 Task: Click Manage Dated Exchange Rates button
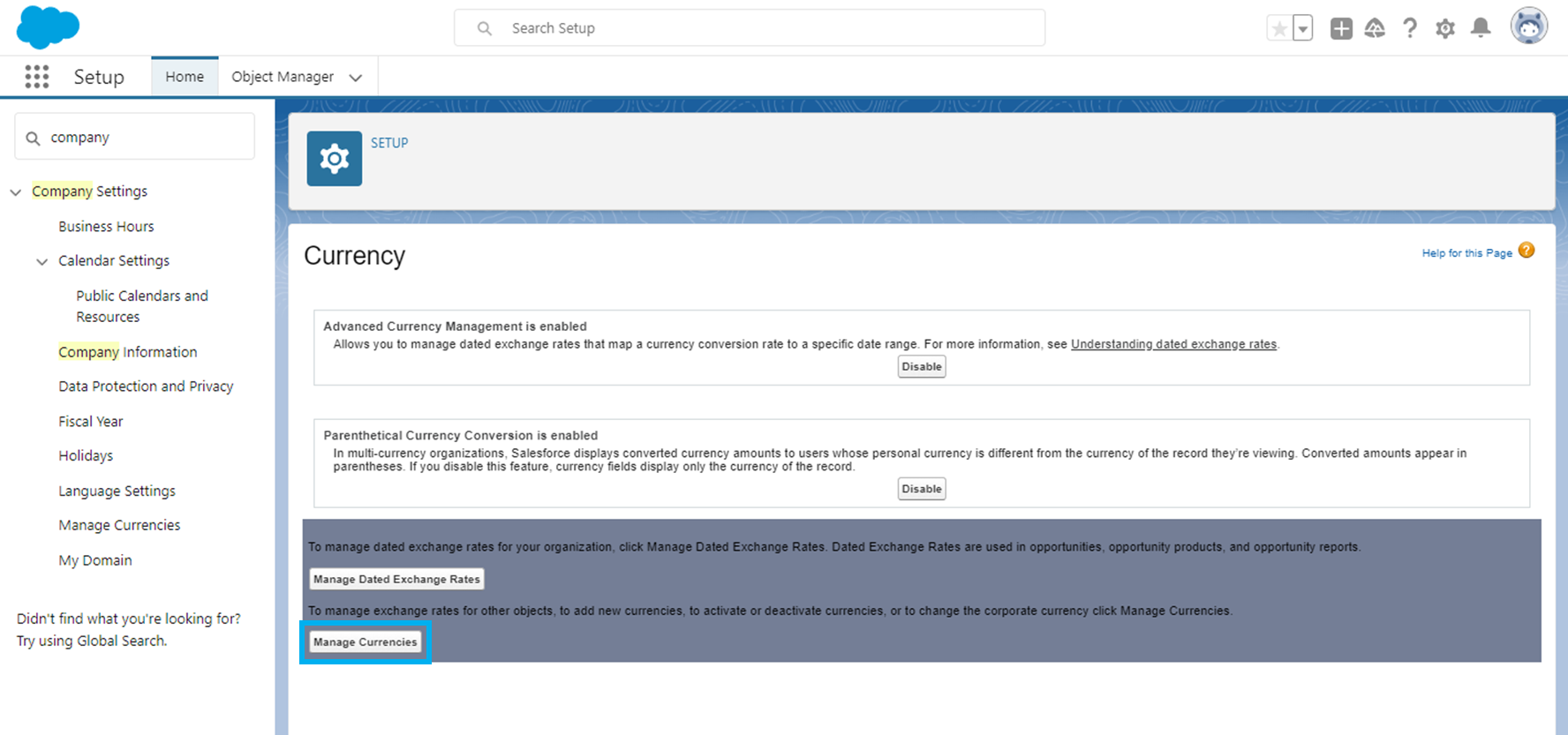point(396,580)
